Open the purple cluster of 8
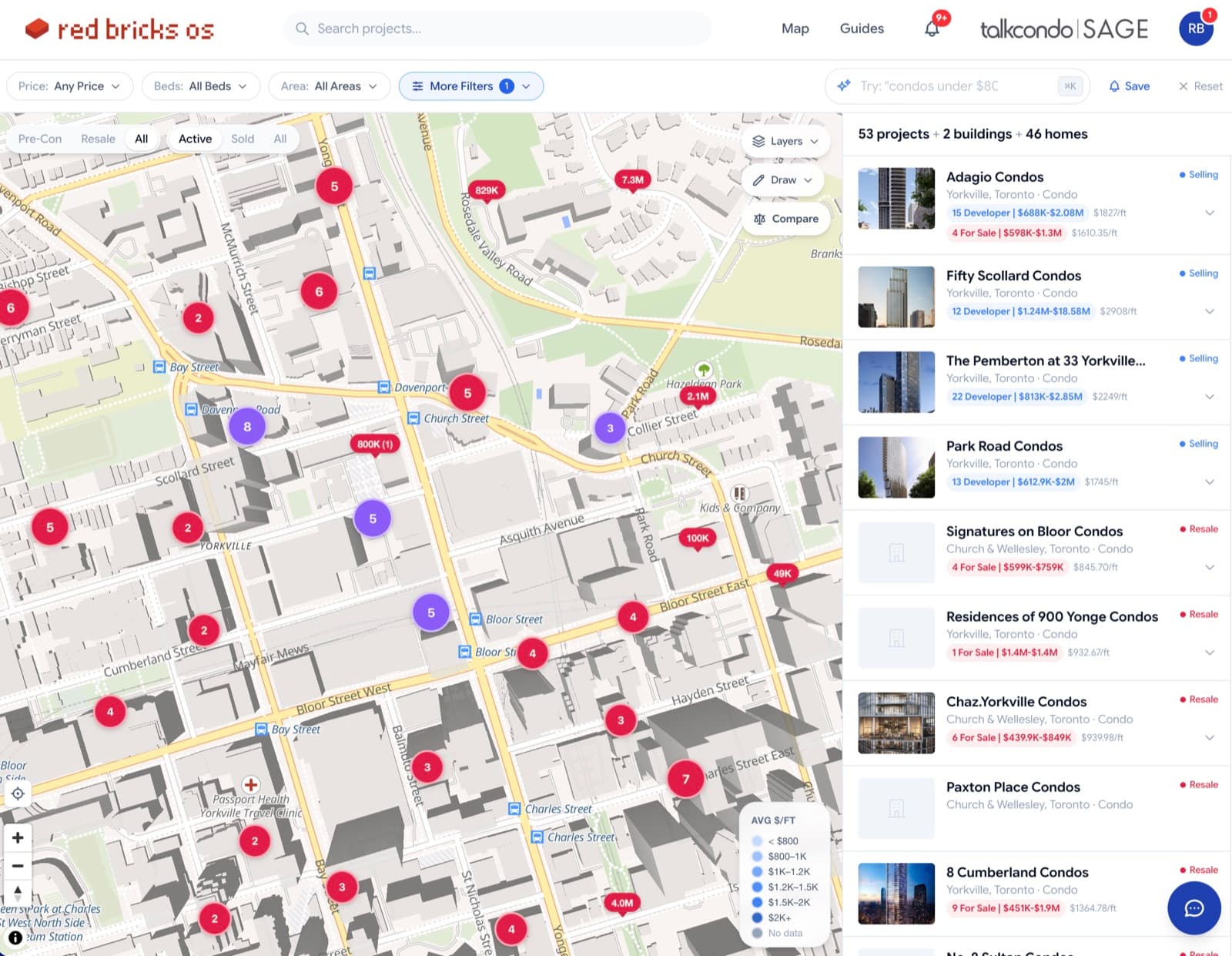 [247, 427]
